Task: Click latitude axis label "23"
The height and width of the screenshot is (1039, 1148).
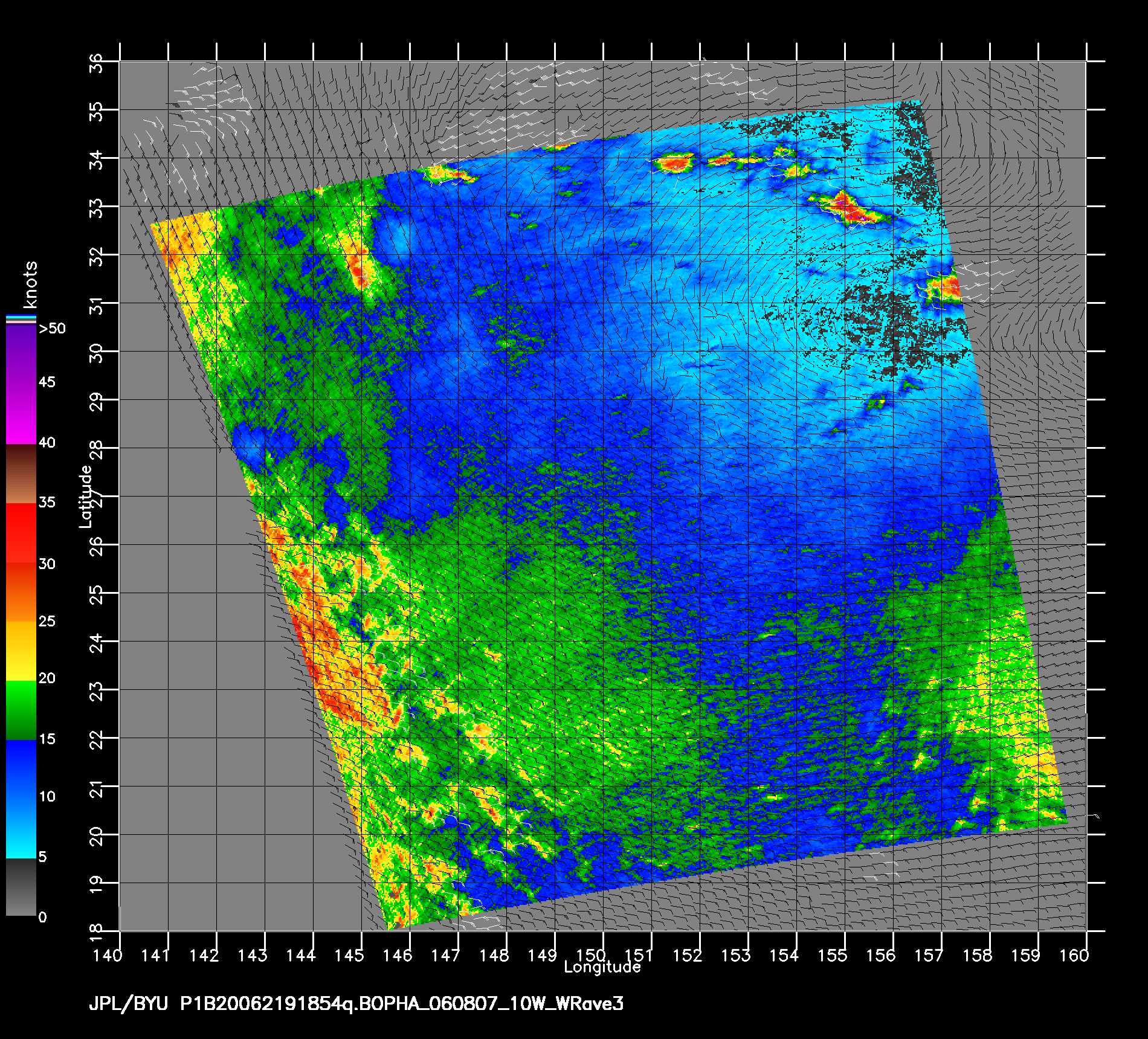Action: pyautogui.click(x=96, y=690)
